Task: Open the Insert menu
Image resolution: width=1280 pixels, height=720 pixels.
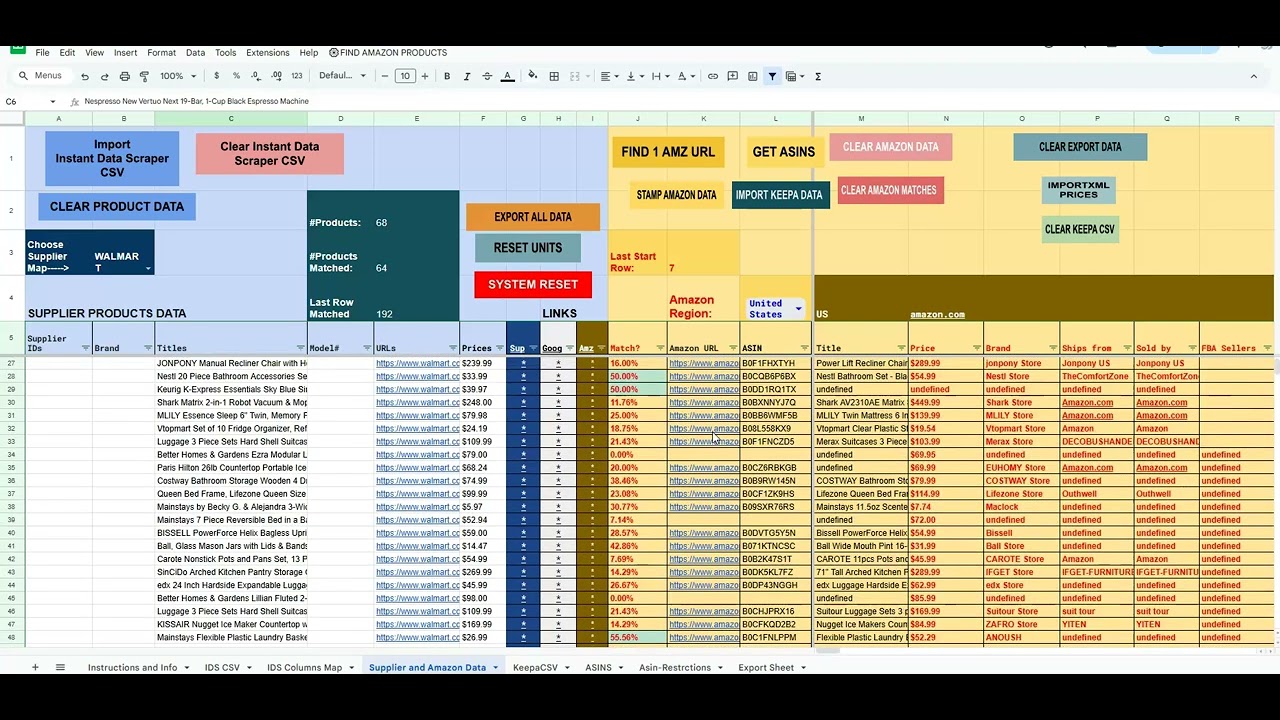Action: coord(125,53)
